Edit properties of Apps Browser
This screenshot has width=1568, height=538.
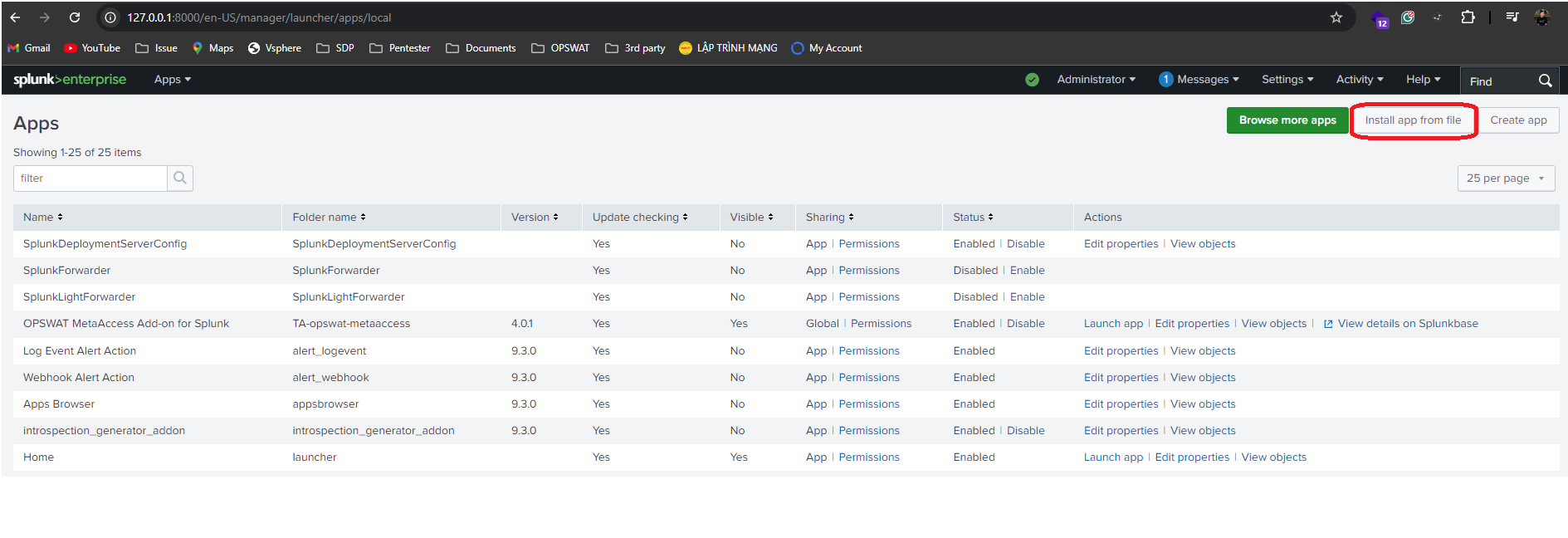coord(1121,404)
